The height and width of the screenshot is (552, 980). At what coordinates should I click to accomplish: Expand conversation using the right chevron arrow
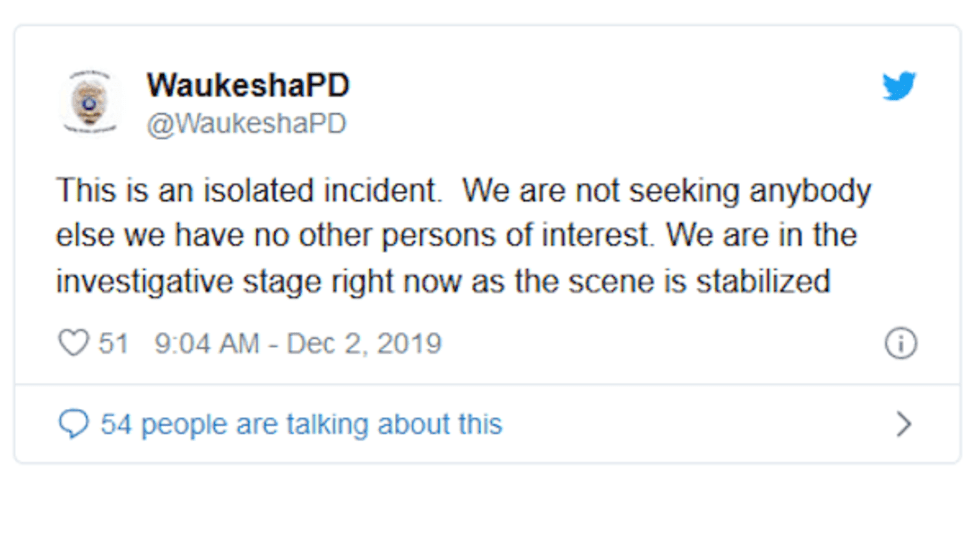point(903,425)
